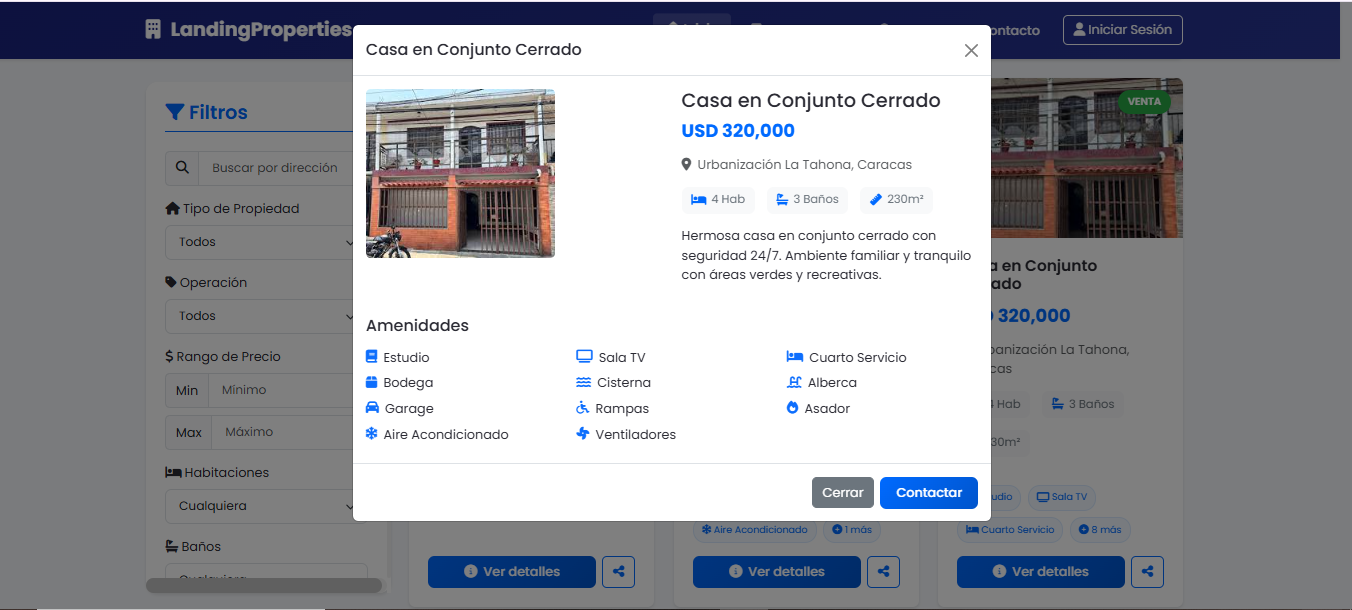
Task: Click the Sala TV monitor icon
Action: 584,357
